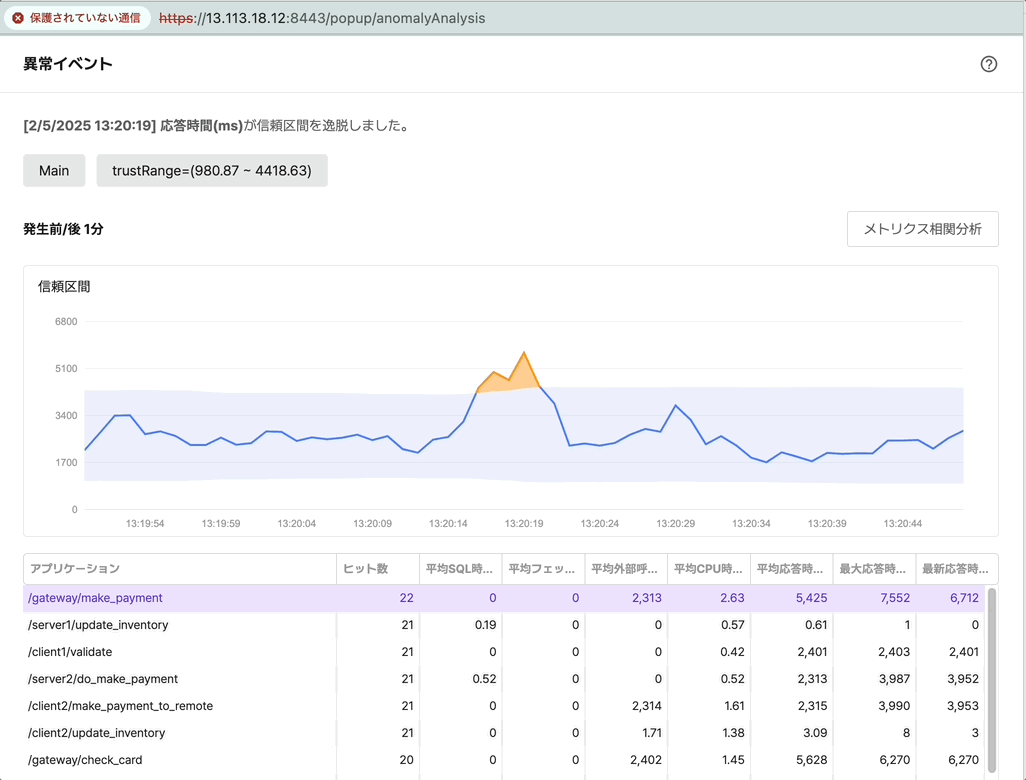Select the /gateway/make_payment row
Image resolution: width=1026 pixels, height=780 pixels.
pos(95,598)
